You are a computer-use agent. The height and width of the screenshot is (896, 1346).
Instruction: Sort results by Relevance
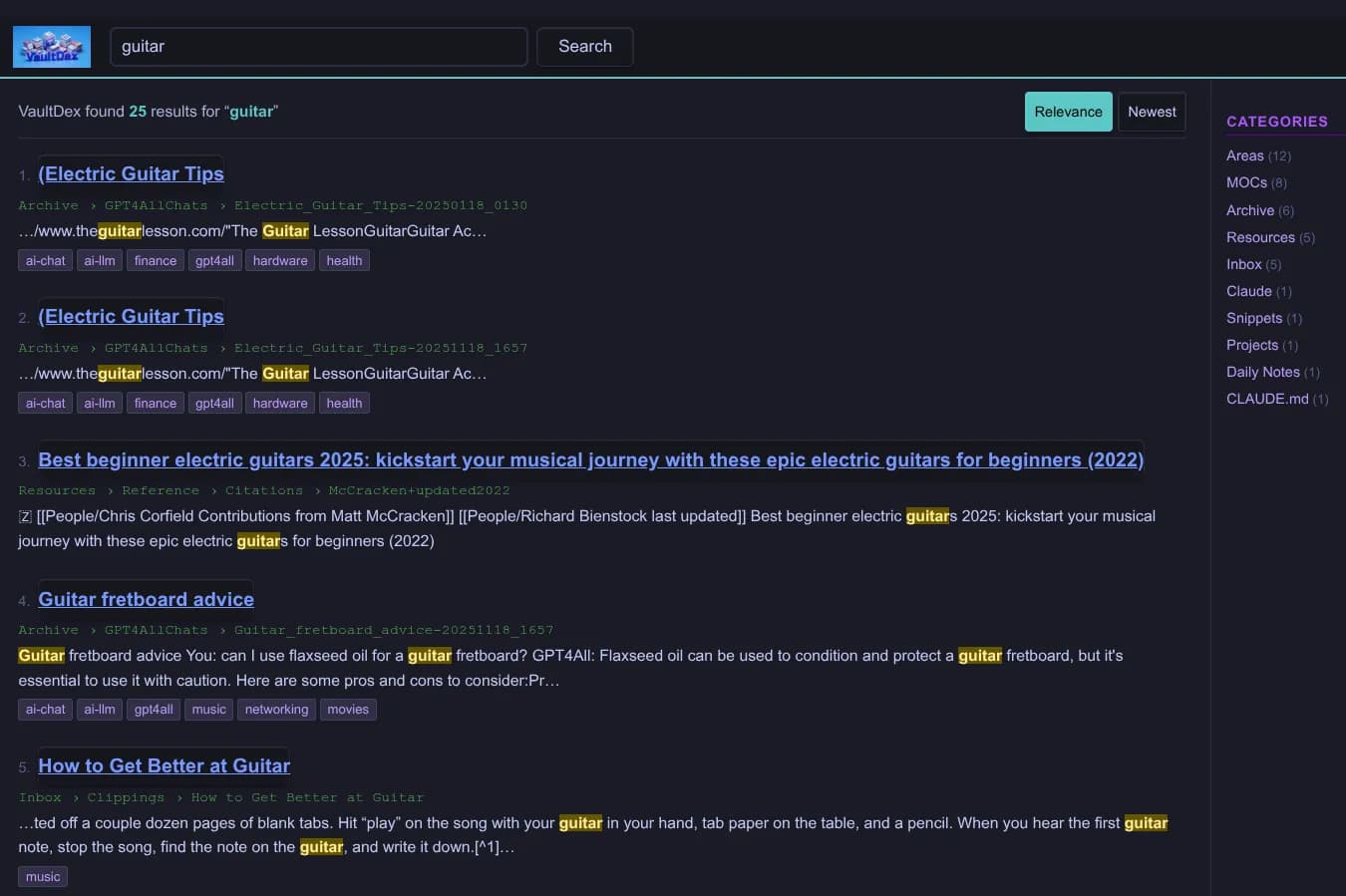[1068, 112]
